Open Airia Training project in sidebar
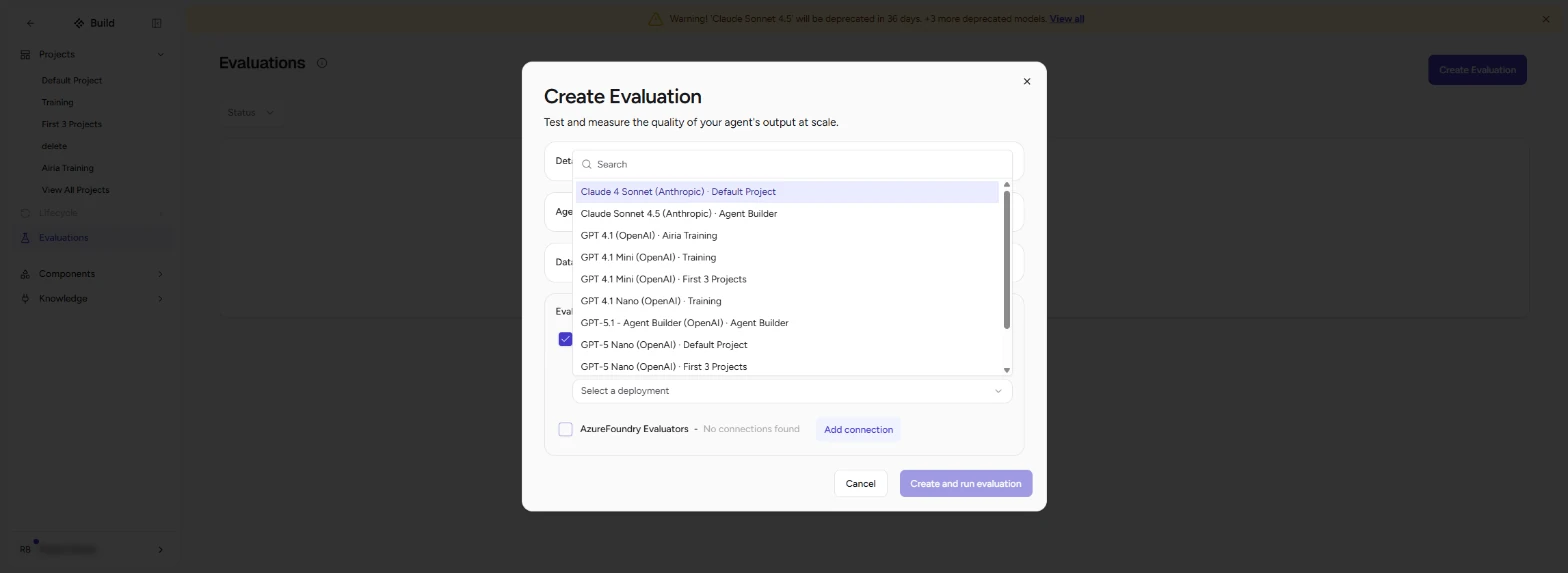 pyautogui.click(x=68, y=168)
